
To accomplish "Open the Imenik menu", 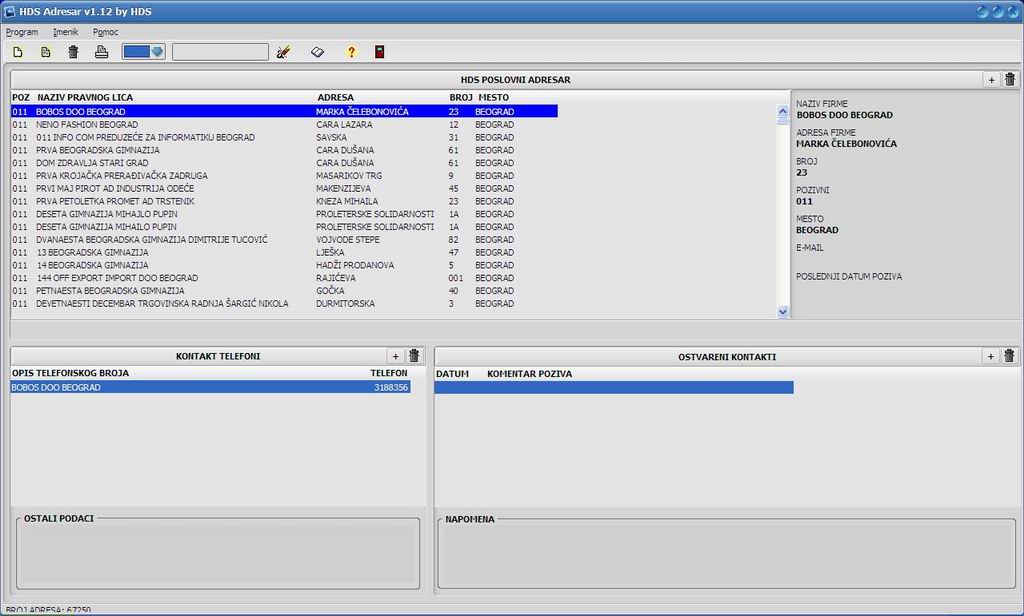I will pos(65,32).
